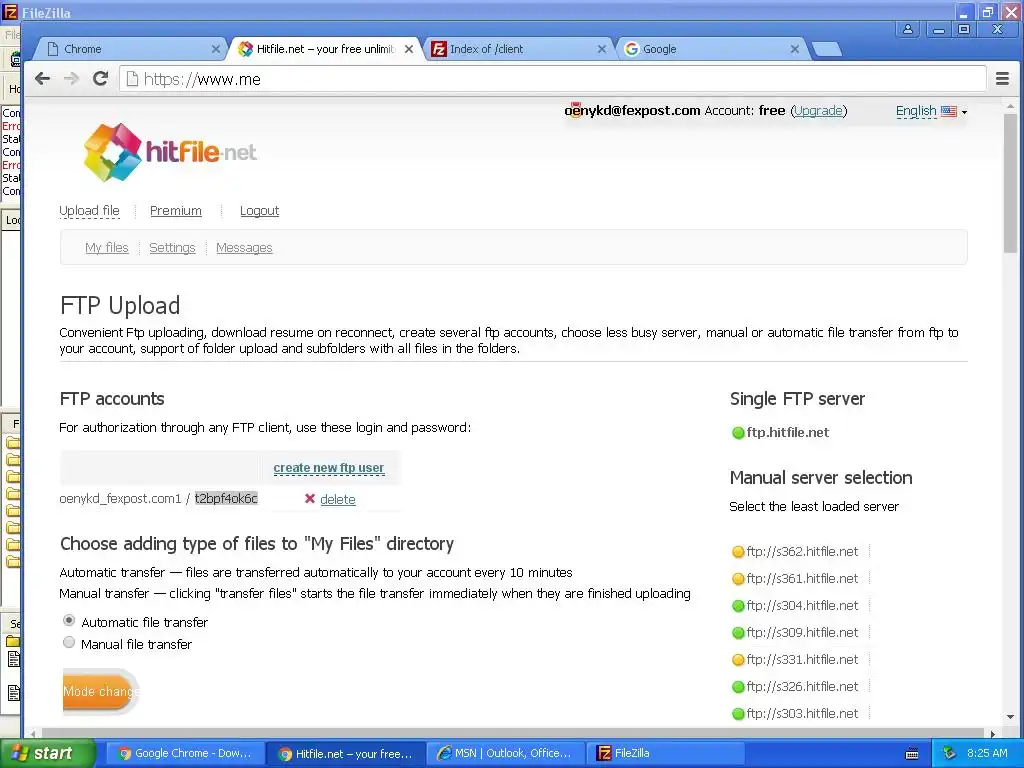The height and width of the screenshot is (768, 1024).
Task: Close the Chrome tab
Action: [x=216, y=49]
